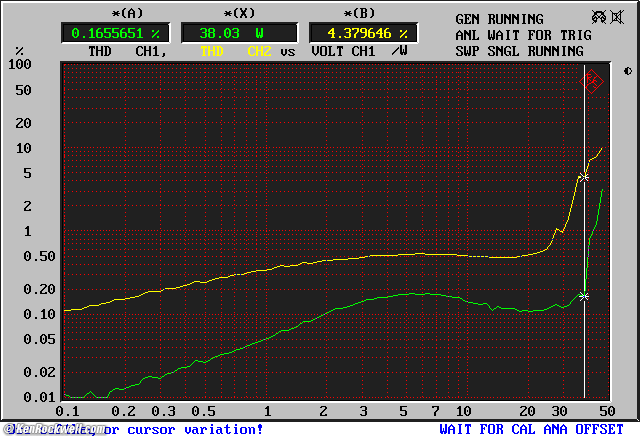Click the SWP SNGL RUNNING status
This screenshot has width=640, height=436.
[x=519, y=51]
